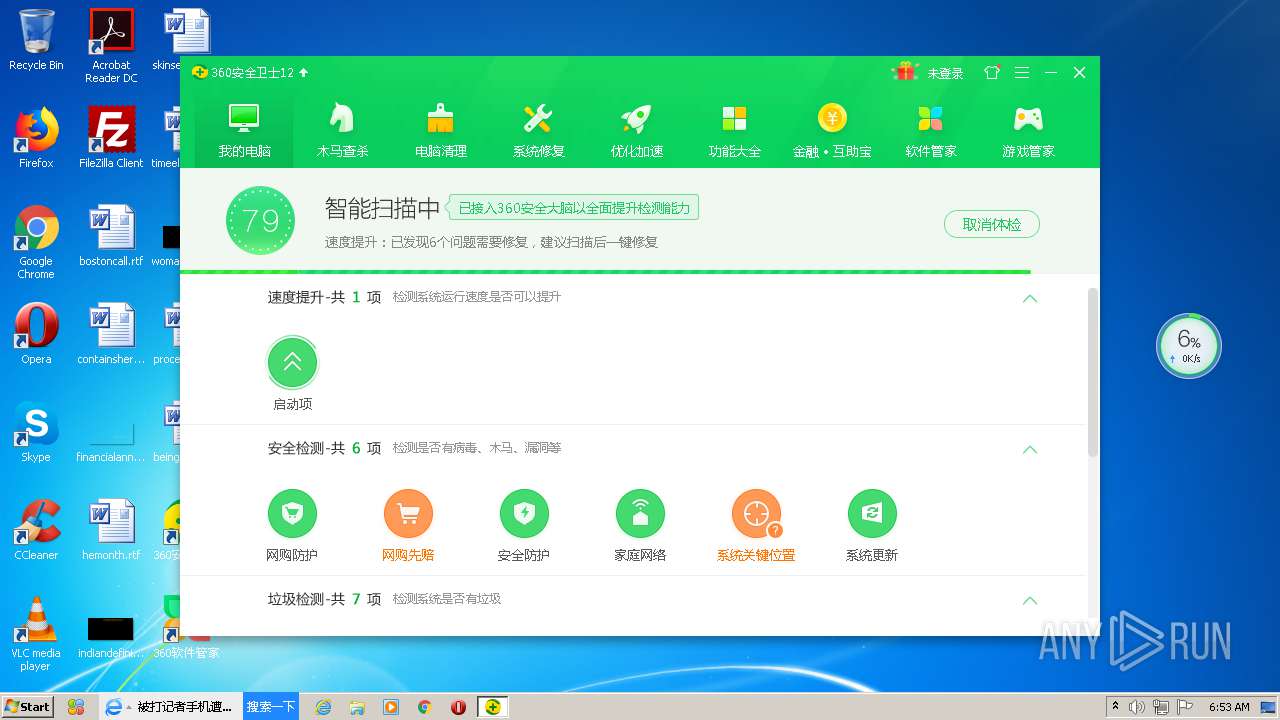Collapse the 垃圾检测 section
This screenshot has width=1280, height=720.
coord(1029,600)
